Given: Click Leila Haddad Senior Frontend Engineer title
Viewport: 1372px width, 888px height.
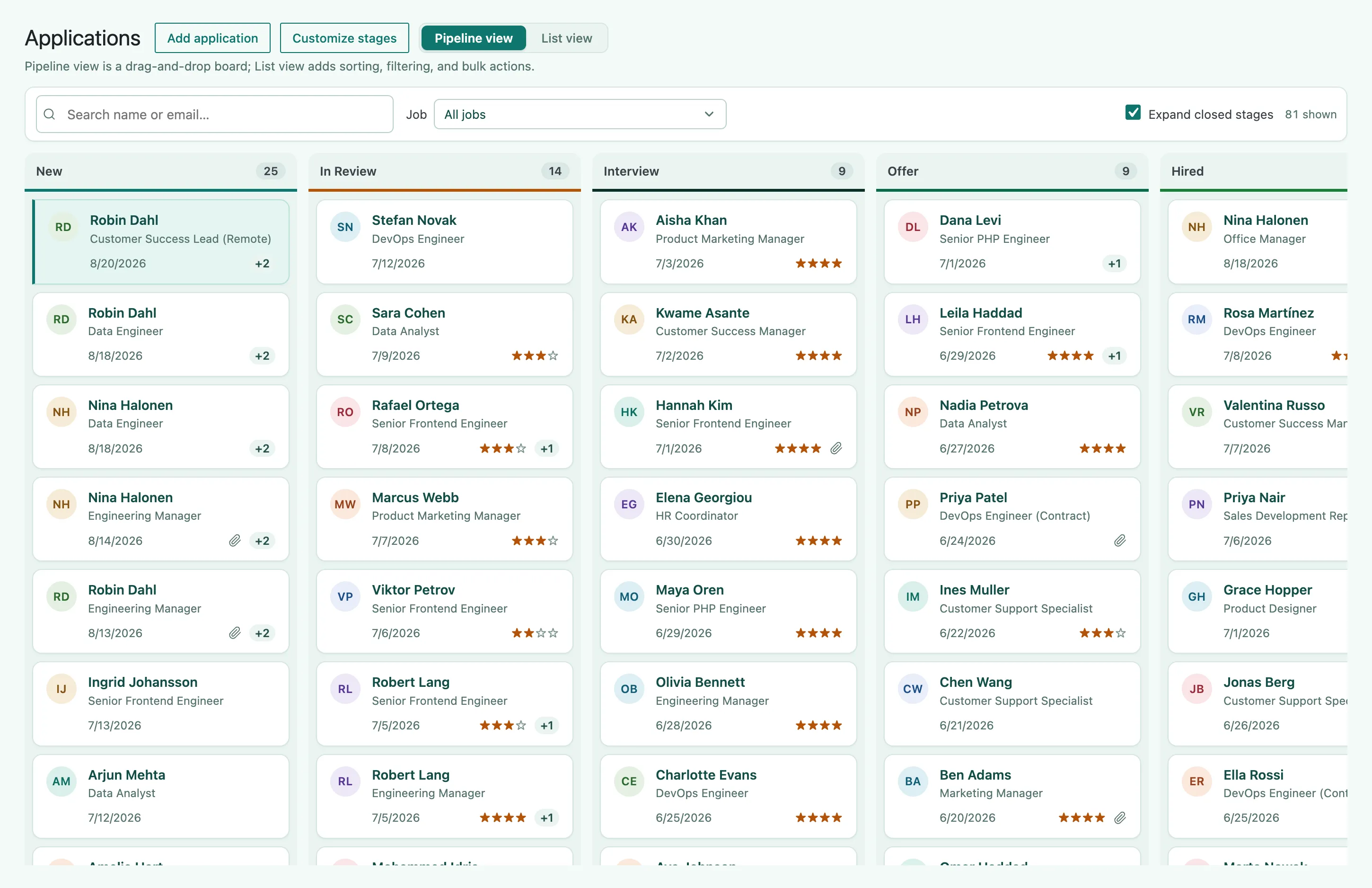Looking at the screenshot, I should [x=1007, y=331].
